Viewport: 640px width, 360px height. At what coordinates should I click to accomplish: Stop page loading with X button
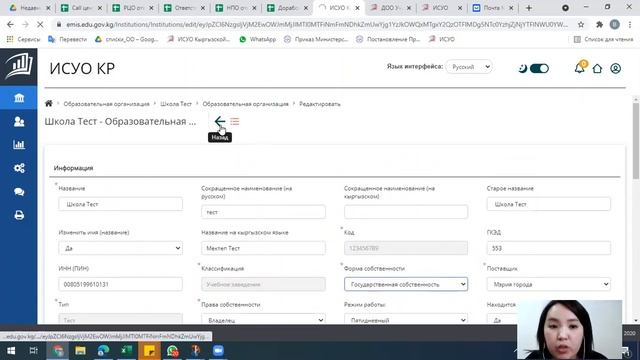tap(40, 24)
